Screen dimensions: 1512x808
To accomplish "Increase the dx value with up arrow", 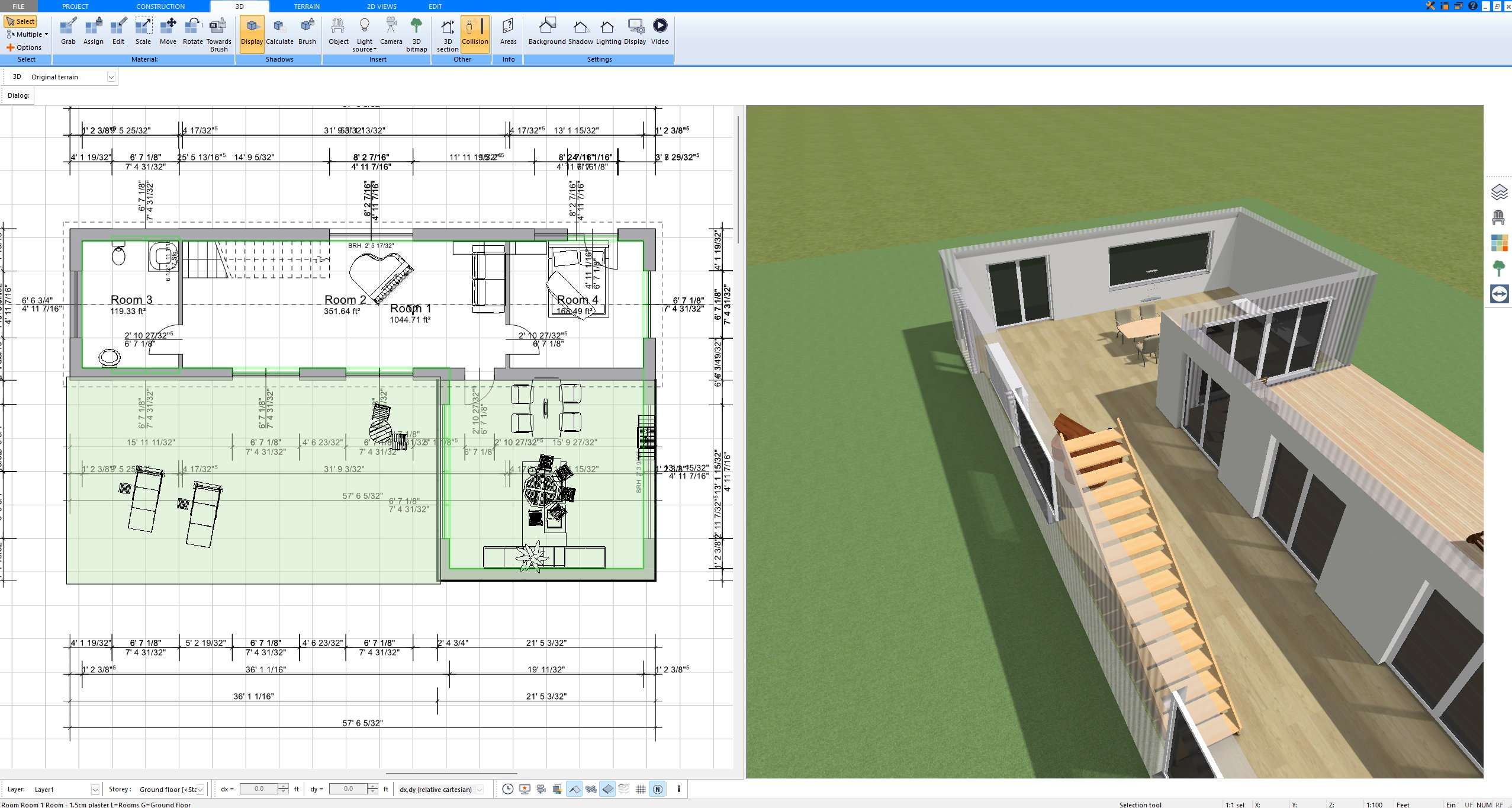I will tap(283, 786).
